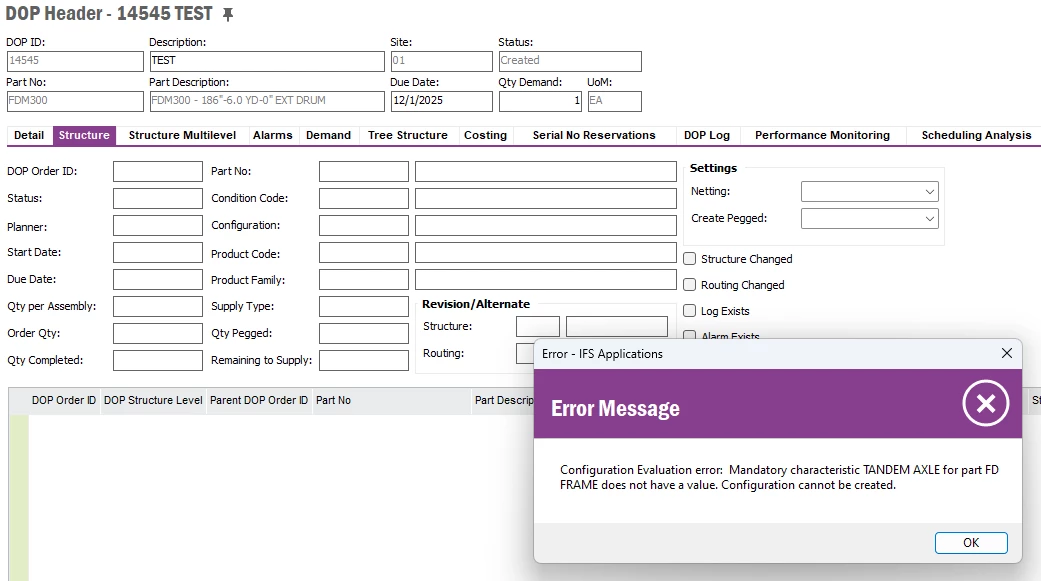Click the Order Qty input field
Viewport: 1041px width, 581px height.
tap(158, 333)
